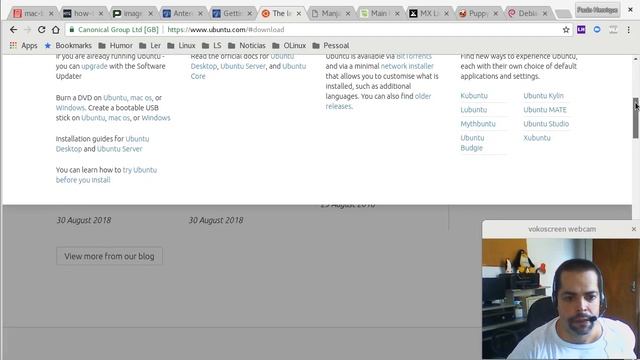Close the active Ubuntu tab
Image resolution: width=640 pixels, height=360 pixels.
click(x=299, y=13)
